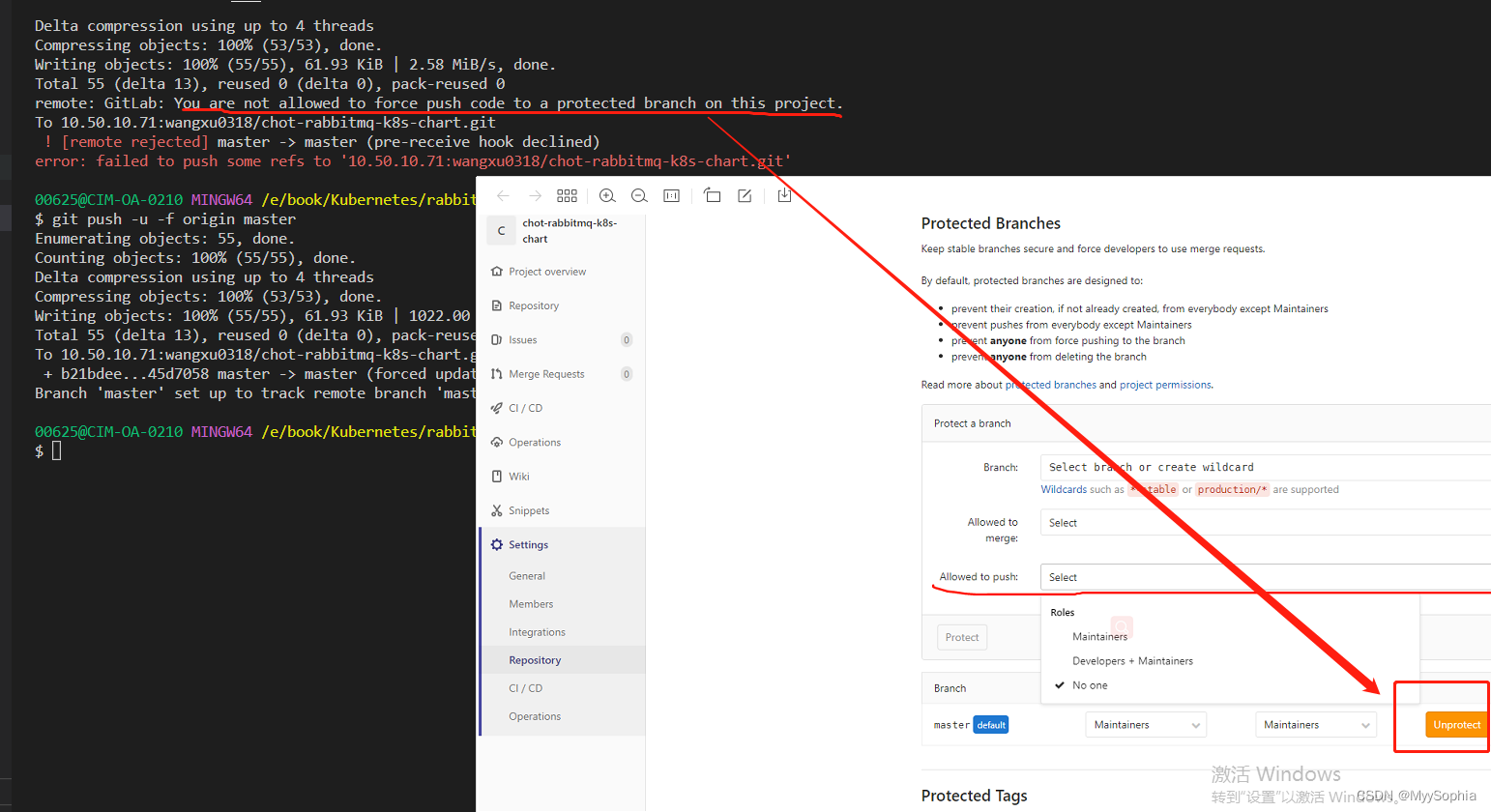
Task: Click the Snippets scissors icon
Action: pos(497,510)
